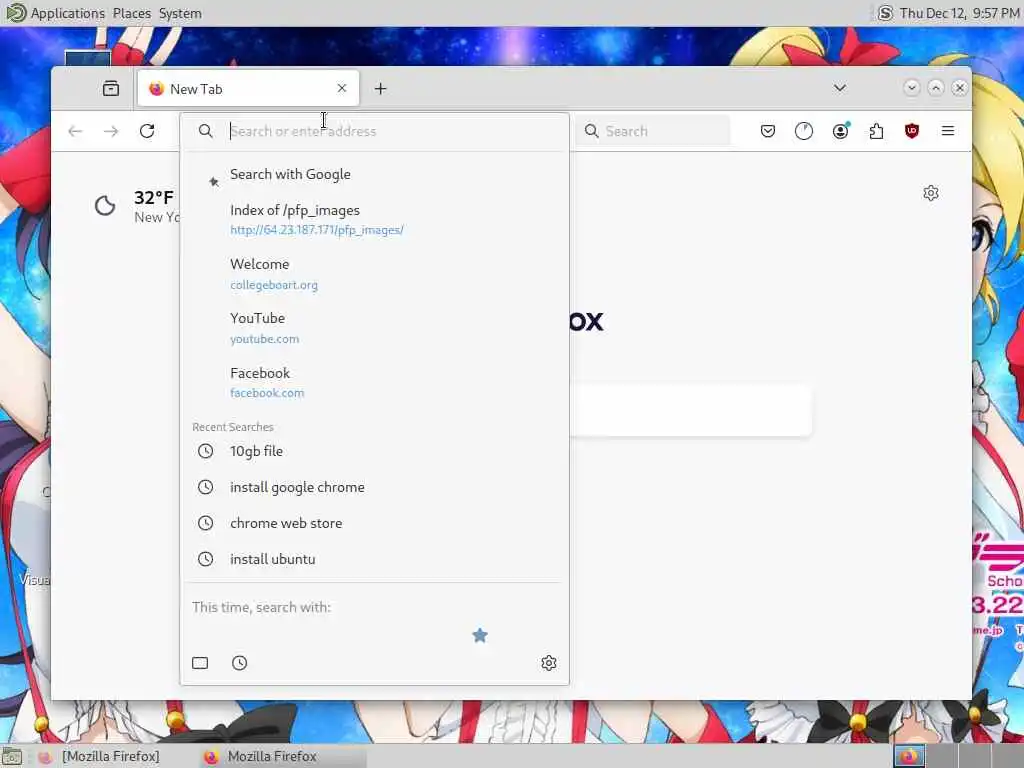Click the Search box beside the address bar

tap(653, 131)
